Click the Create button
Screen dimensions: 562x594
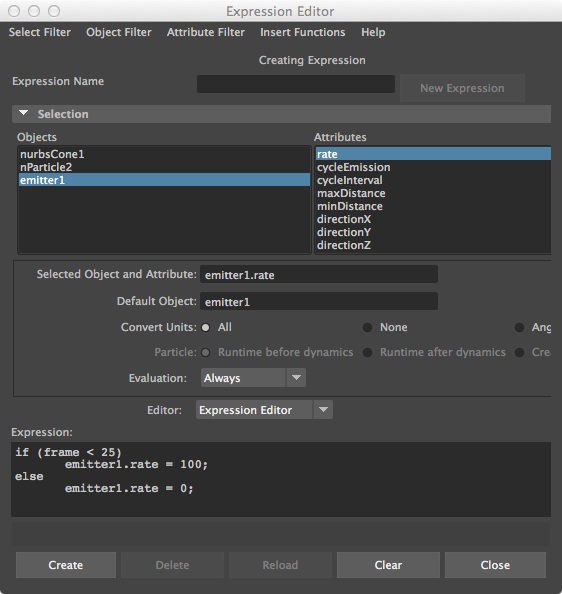coord(66,565)
